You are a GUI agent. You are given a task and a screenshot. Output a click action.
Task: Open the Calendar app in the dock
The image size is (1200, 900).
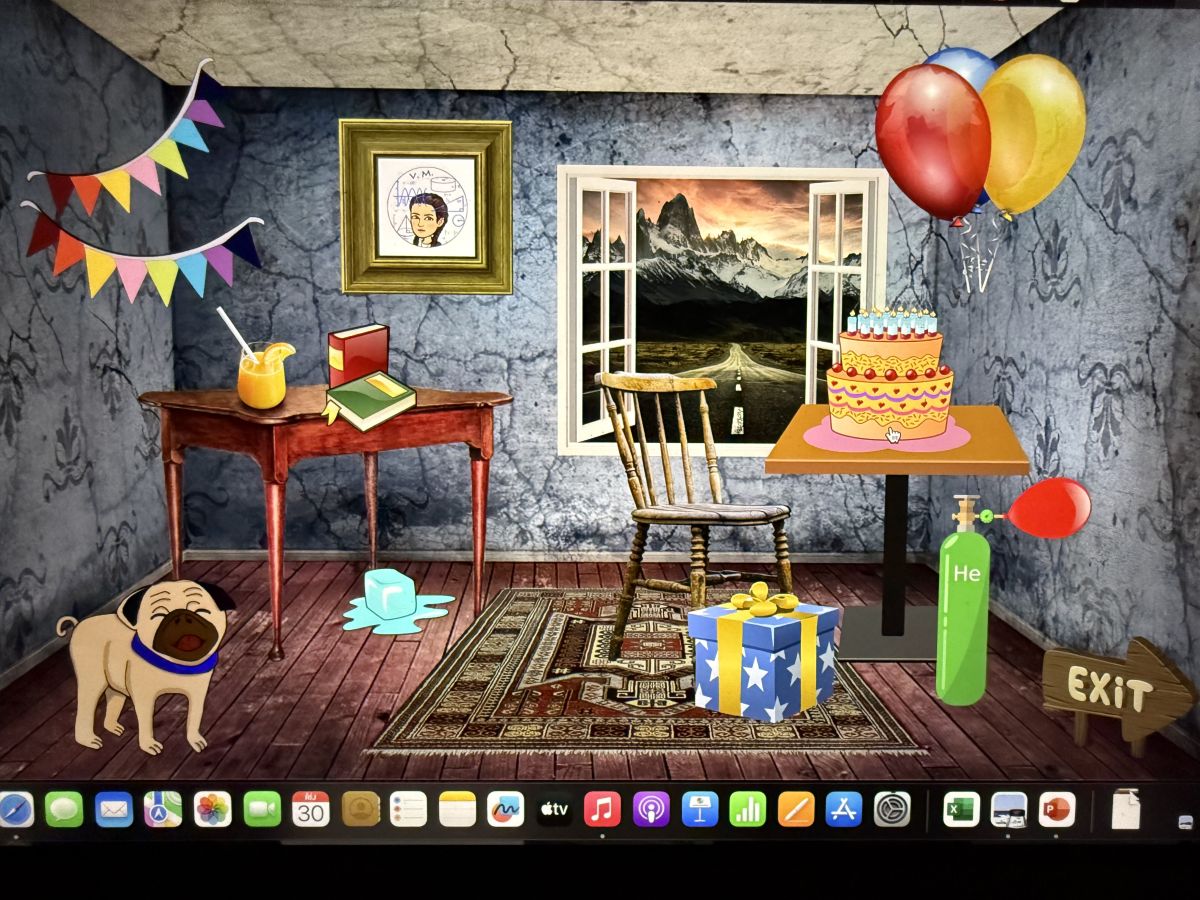point(310,809)
